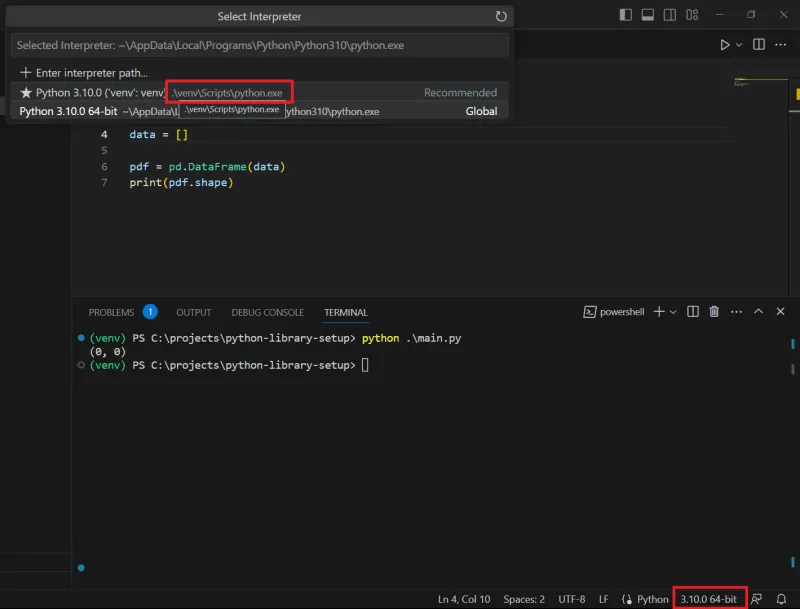This screenshot has width=800, height=609.
Task: Maximize the panel with the chevron-up icon
Action: tap(757, 311)
